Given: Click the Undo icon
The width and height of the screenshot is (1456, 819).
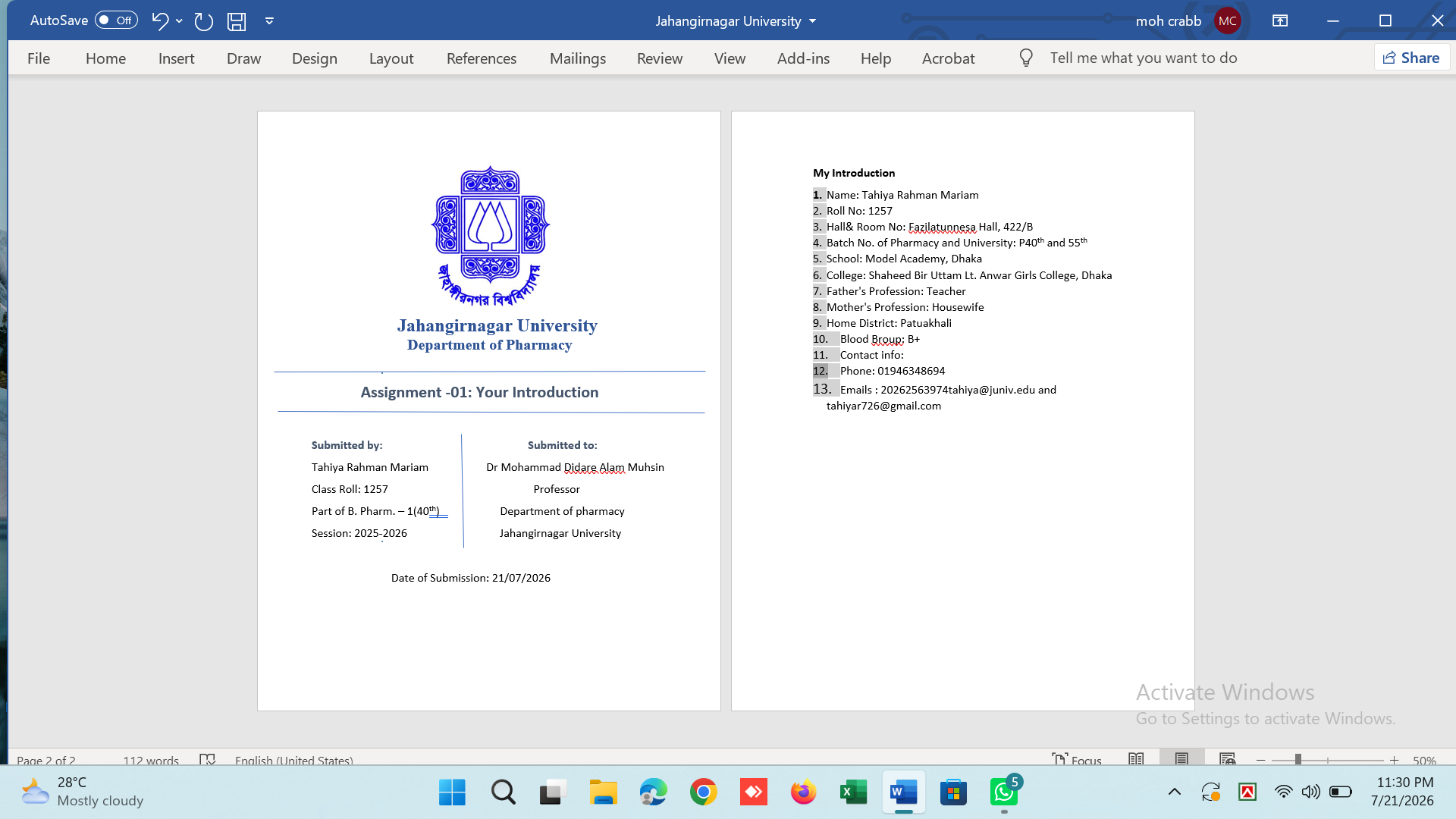Looking at the screenshot, I should pos(159,20).
